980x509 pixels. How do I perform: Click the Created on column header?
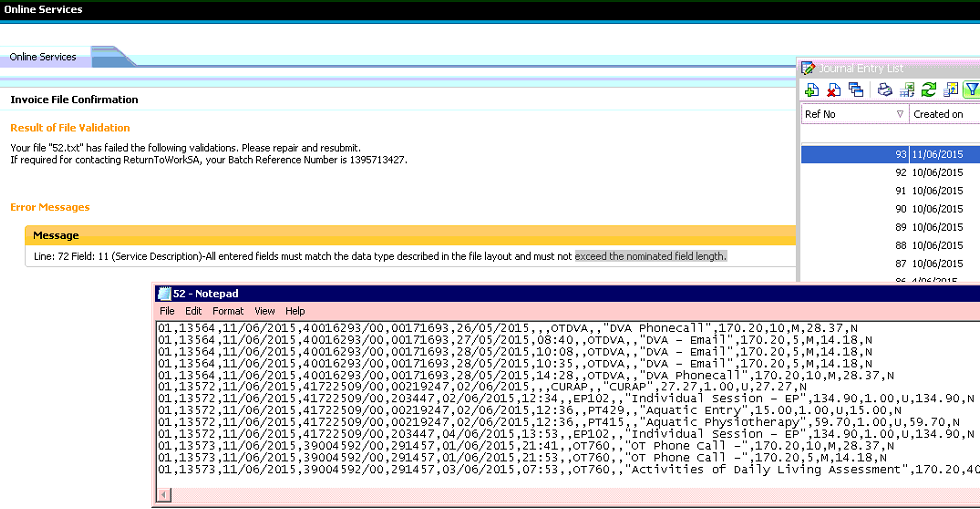coord(938,115)
